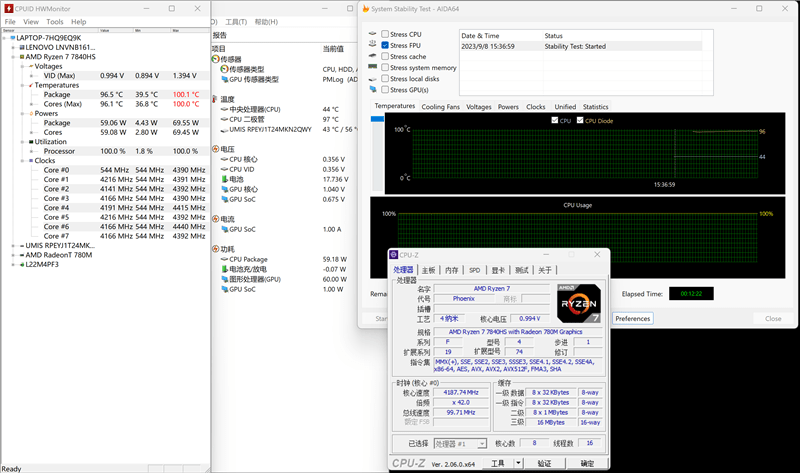Viewport: 800px width, 473px height.
Task: Enable the Stress local disks checkbox
Action: [385, 79]
